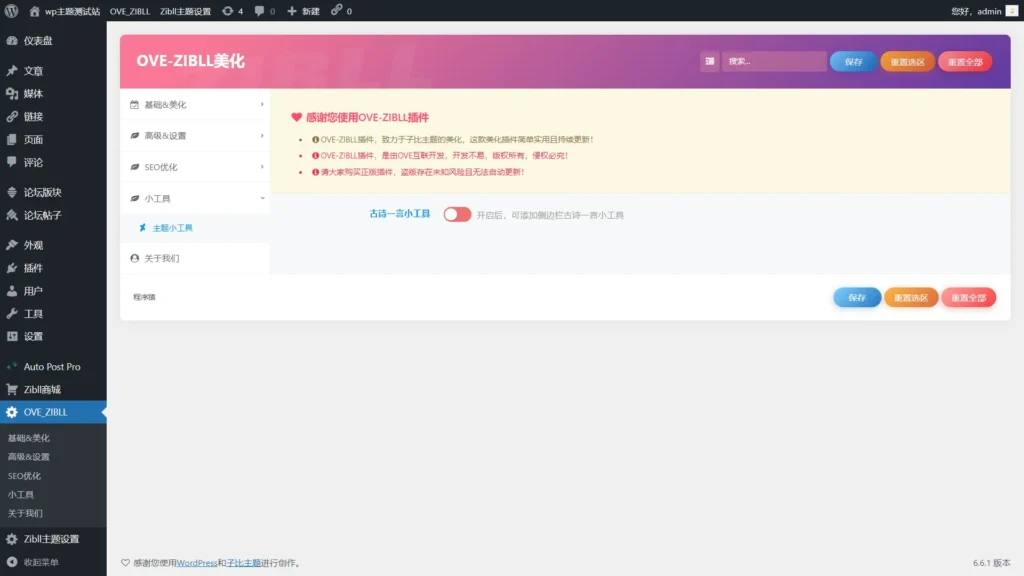Click the 您好, admin greeting
The width and height of the screenshot is (1024, 576).
coord(976,11)
